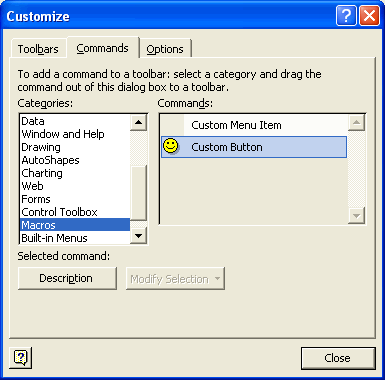Click the question mark help button in title bar
The height and width of the screenshot is (380, 385).
click(x=346, y=15)
